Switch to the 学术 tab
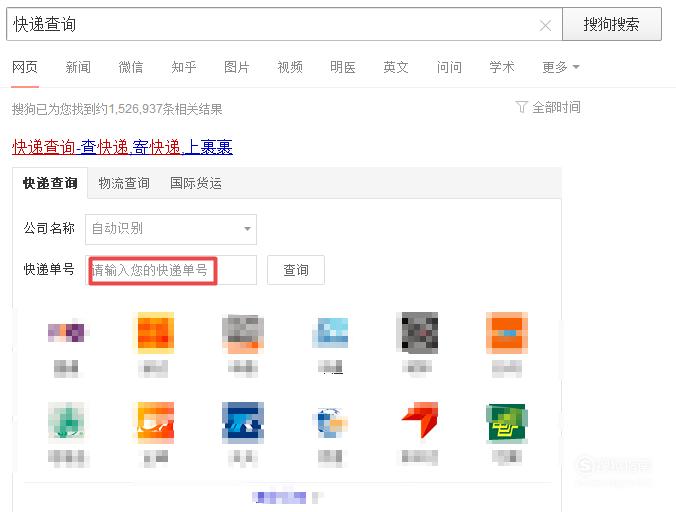Image resolution: width=676 pixels, height=512 pixels. click(x=502, y=67)
